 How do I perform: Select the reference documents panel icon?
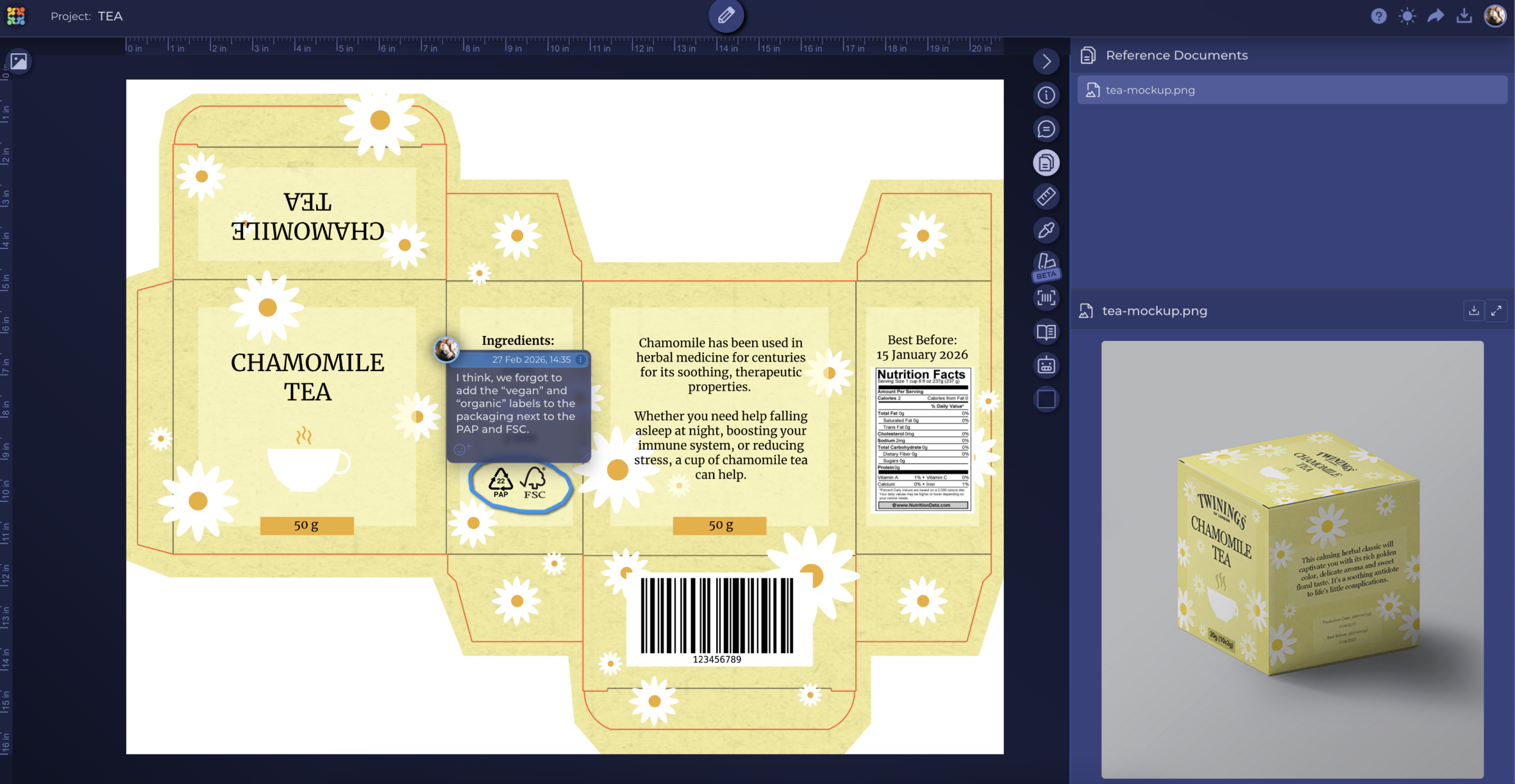click(x=1046, y=163)
